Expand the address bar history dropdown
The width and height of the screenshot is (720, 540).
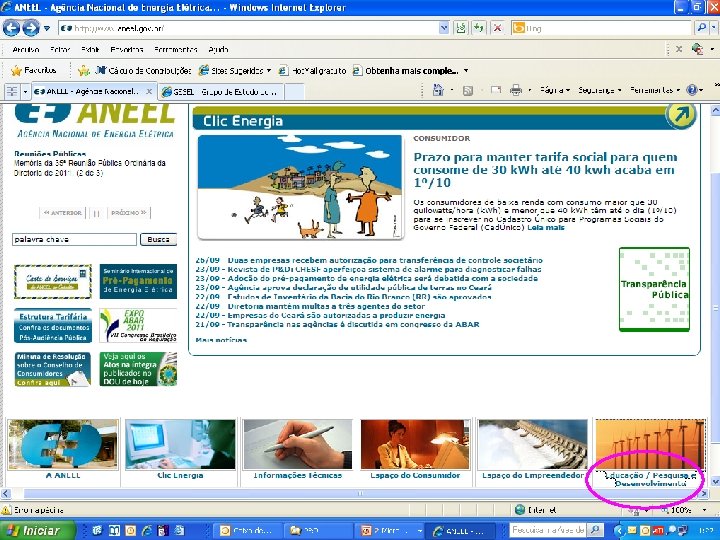[x=444, y=28]
